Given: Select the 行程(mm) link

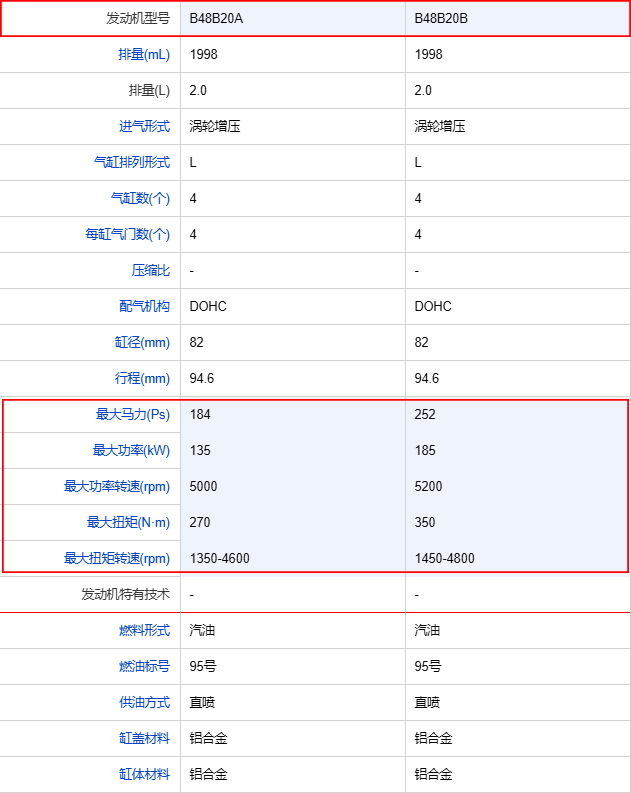Looking at the screenshot, I should click(142, 378).
